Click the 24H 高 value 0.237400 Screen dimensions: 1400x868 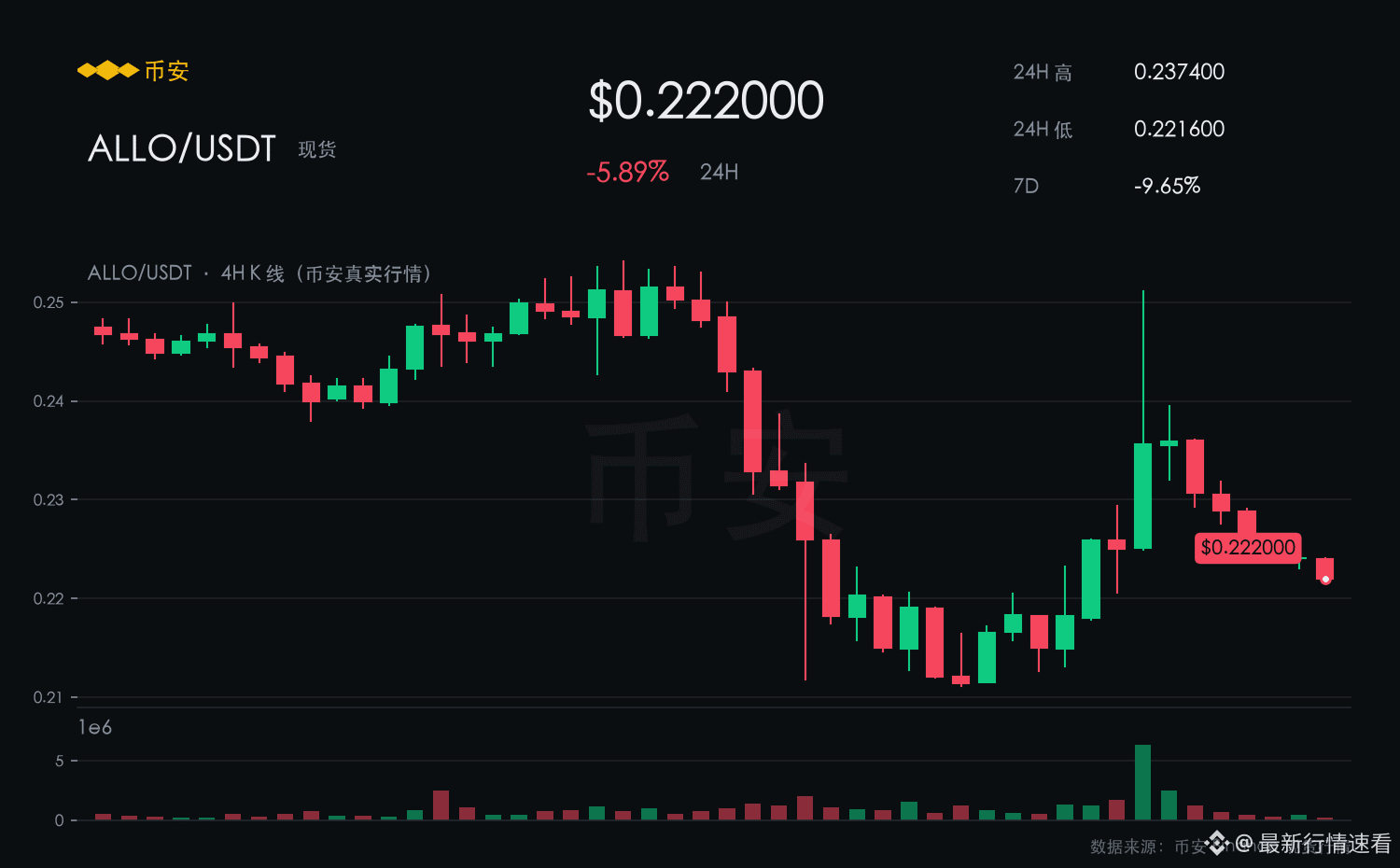coord(1179,72)
